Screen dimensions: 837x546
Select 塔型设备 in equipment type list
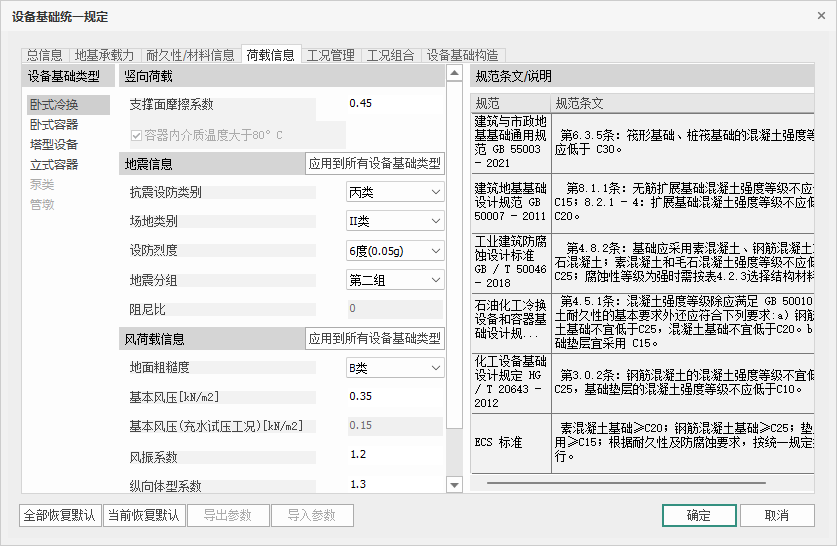point(54,145)
